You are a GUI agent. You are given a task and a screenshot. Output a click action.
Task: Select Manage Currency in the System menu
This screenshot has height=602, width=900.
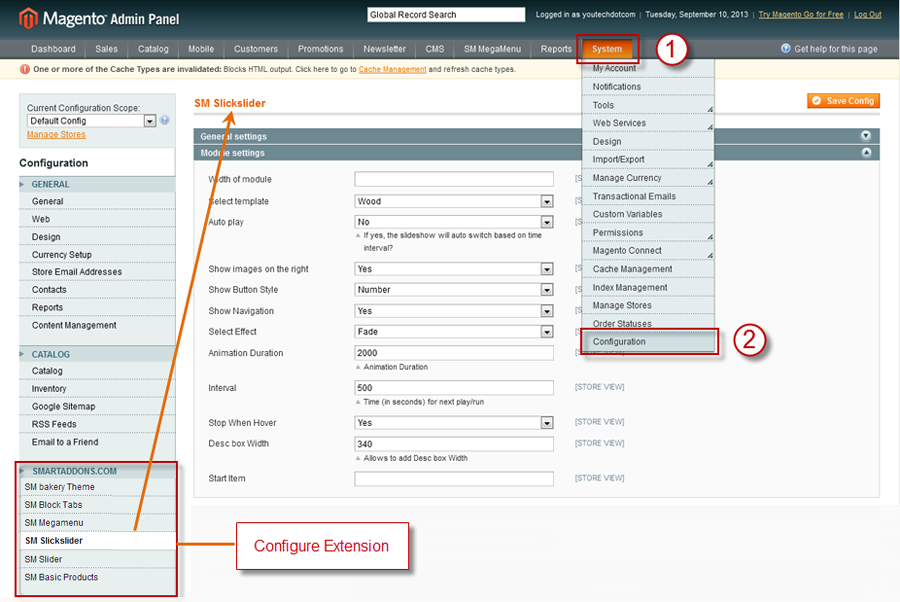coord(649,178)
